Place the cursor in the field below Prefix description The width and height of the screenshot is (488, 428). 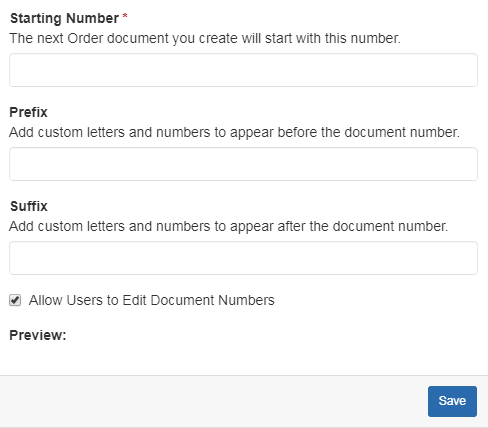click(x=243, y=164)
